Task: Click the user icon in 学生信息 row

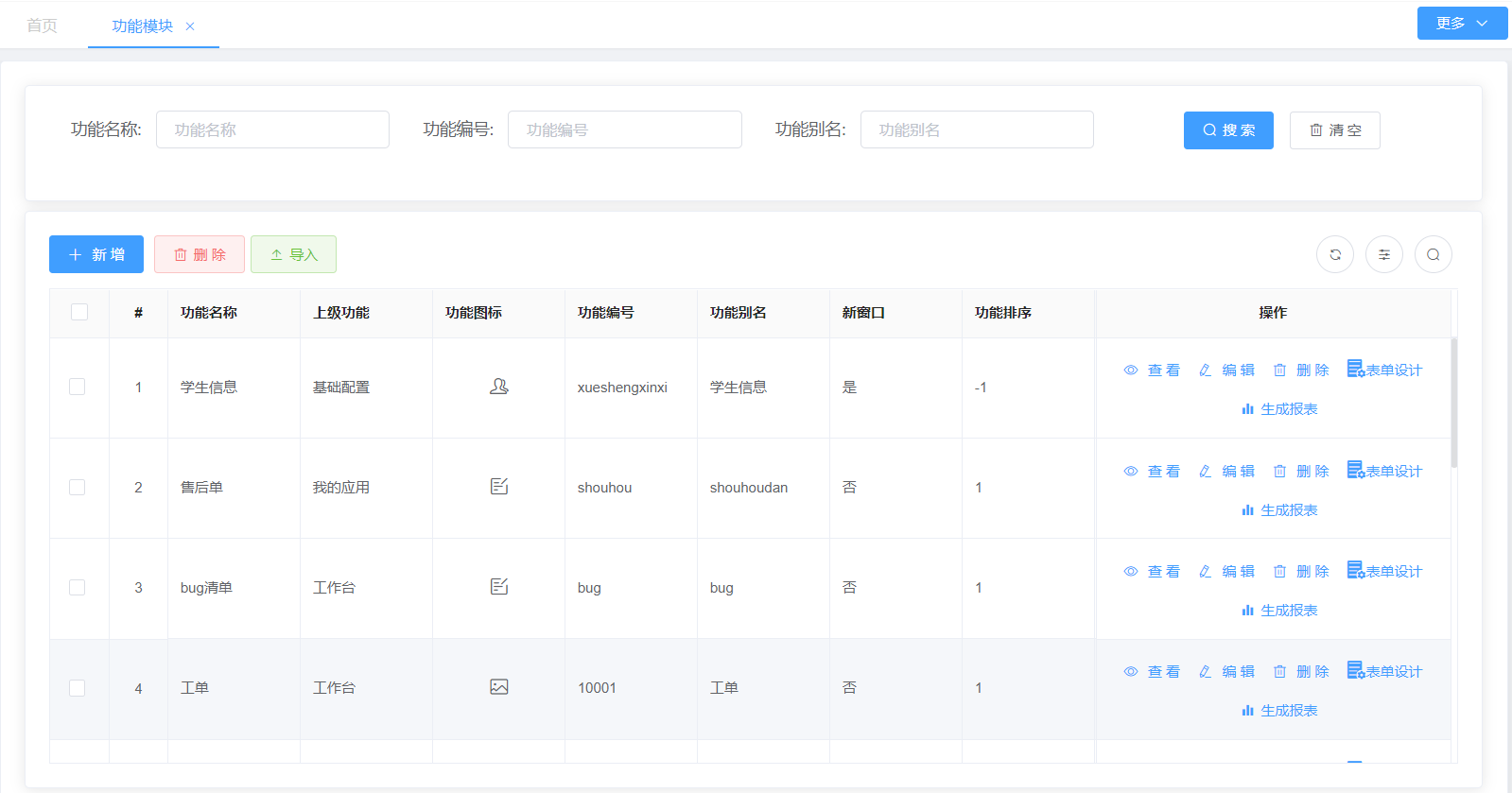Action: (499, 387)
